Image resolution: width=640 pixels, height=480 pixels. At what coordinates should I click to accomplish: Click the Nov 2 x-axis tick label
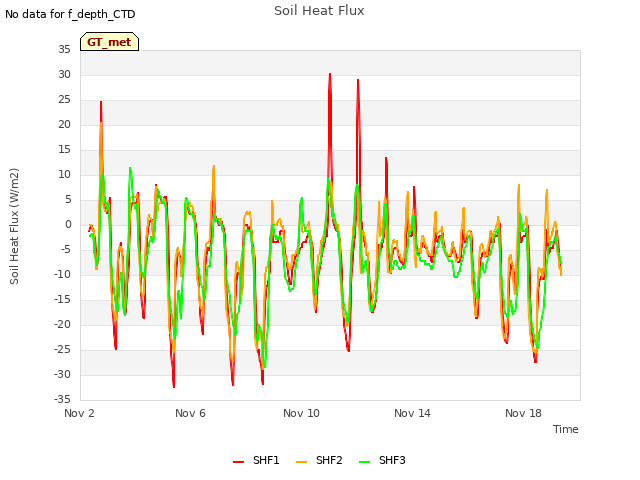(79, 413)
